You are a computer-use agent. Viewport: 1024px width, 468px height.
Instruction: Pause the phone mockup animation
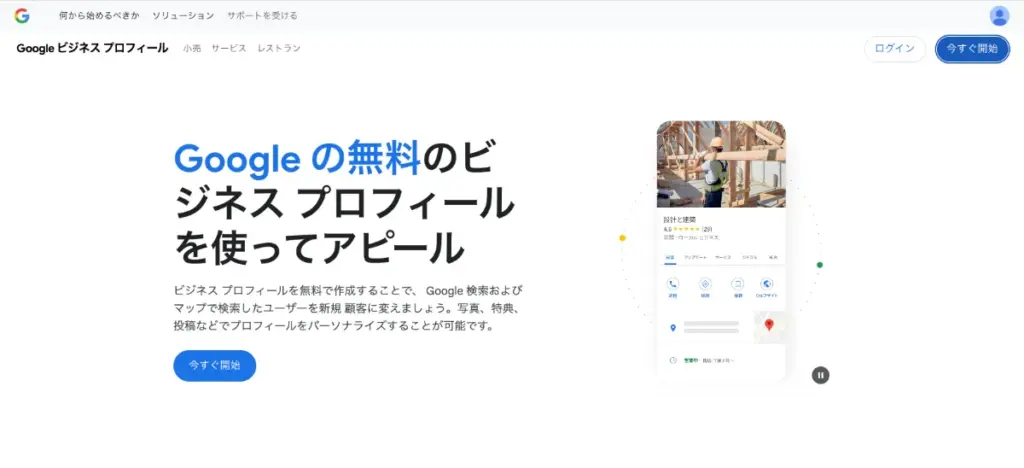[820, 375]
